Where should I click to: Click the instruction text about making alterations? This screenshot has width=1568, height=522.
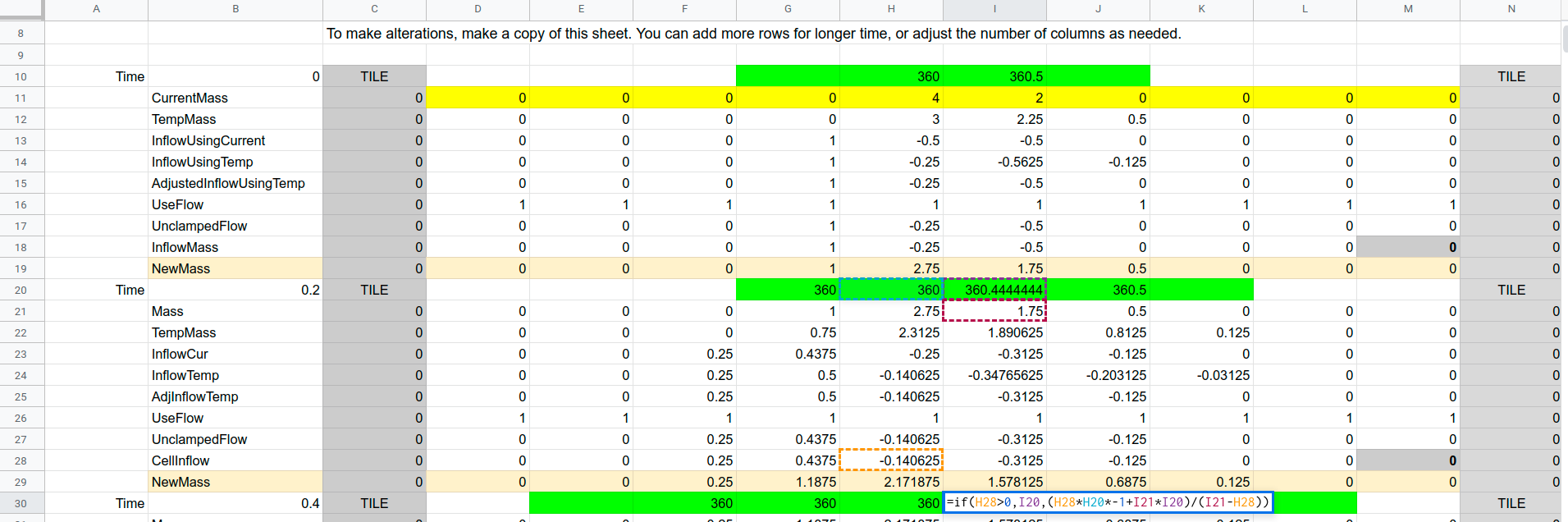click(x=753, y=34)
